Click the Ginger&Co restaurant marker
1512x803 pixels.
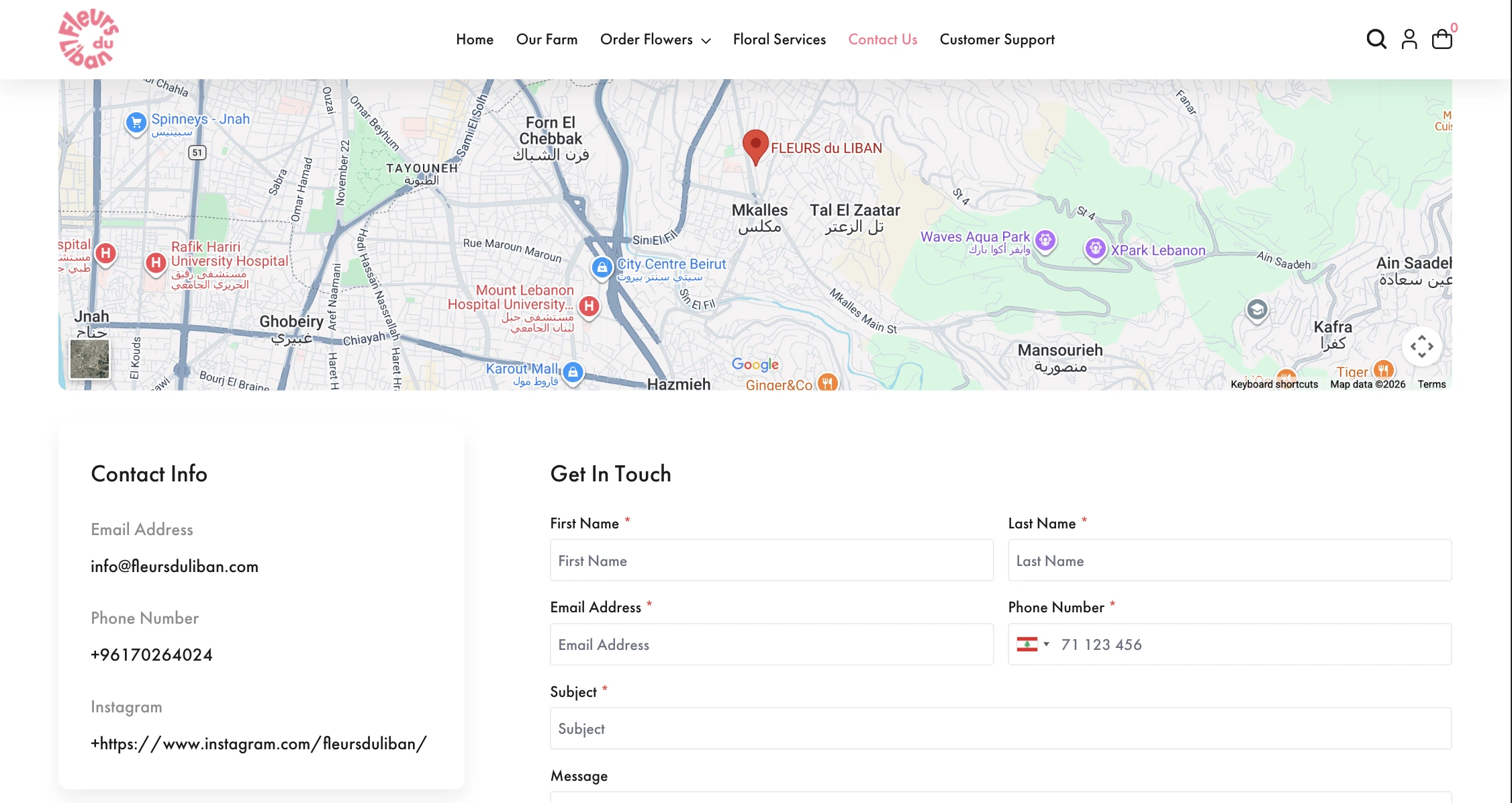pyautogui.click(x=828, y=383)
